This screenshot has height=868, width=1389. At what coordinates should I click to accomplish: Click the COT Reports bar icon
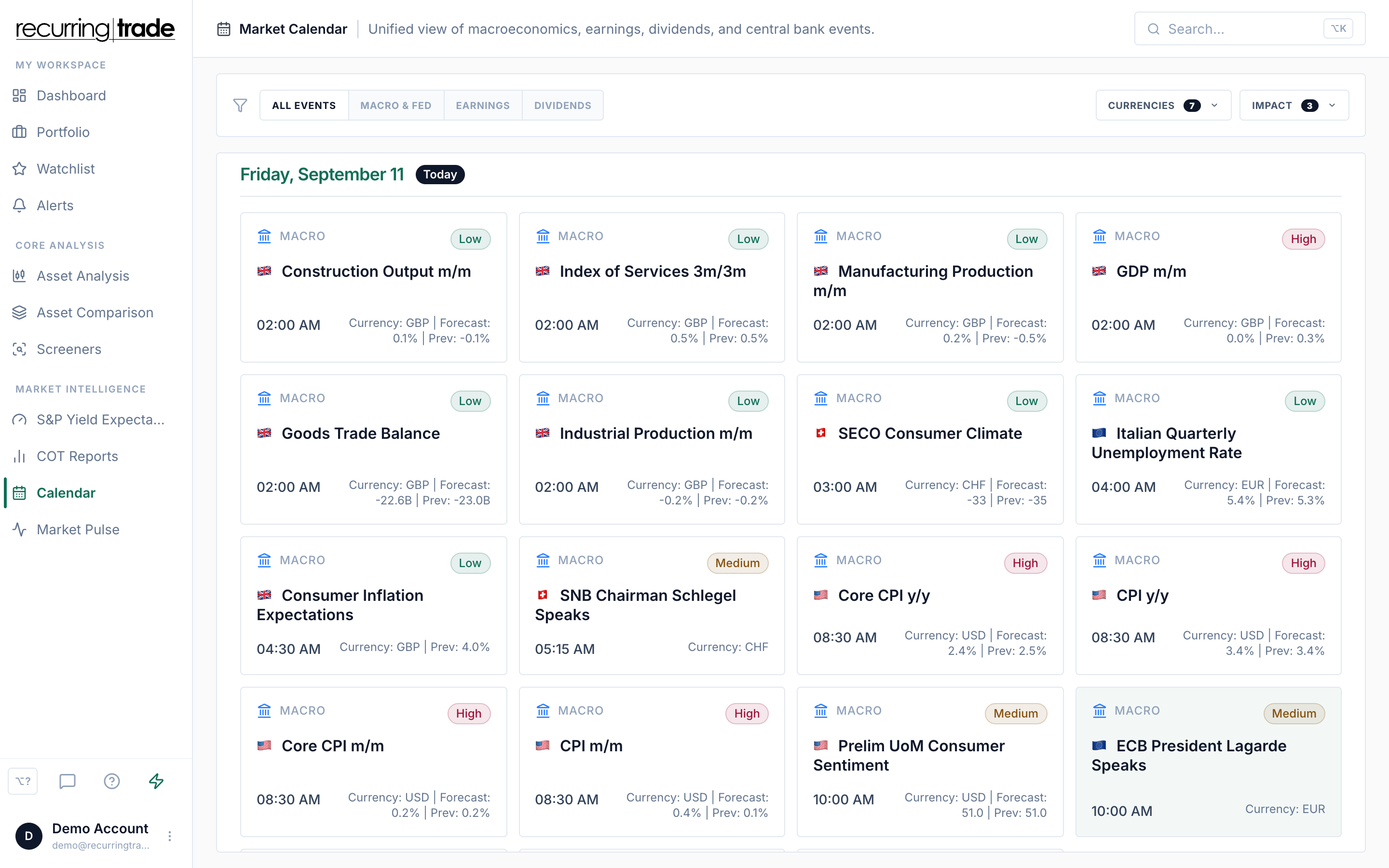tap(19, 456)
